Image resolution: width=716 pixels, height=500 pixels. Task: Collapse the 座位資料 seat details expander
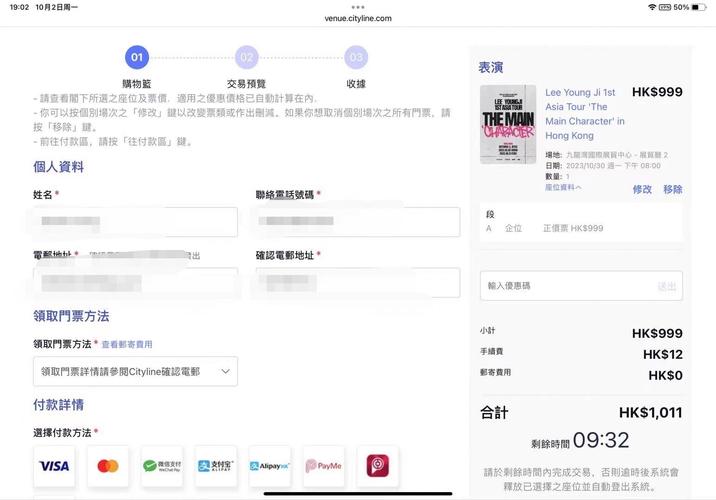(563, 188)
